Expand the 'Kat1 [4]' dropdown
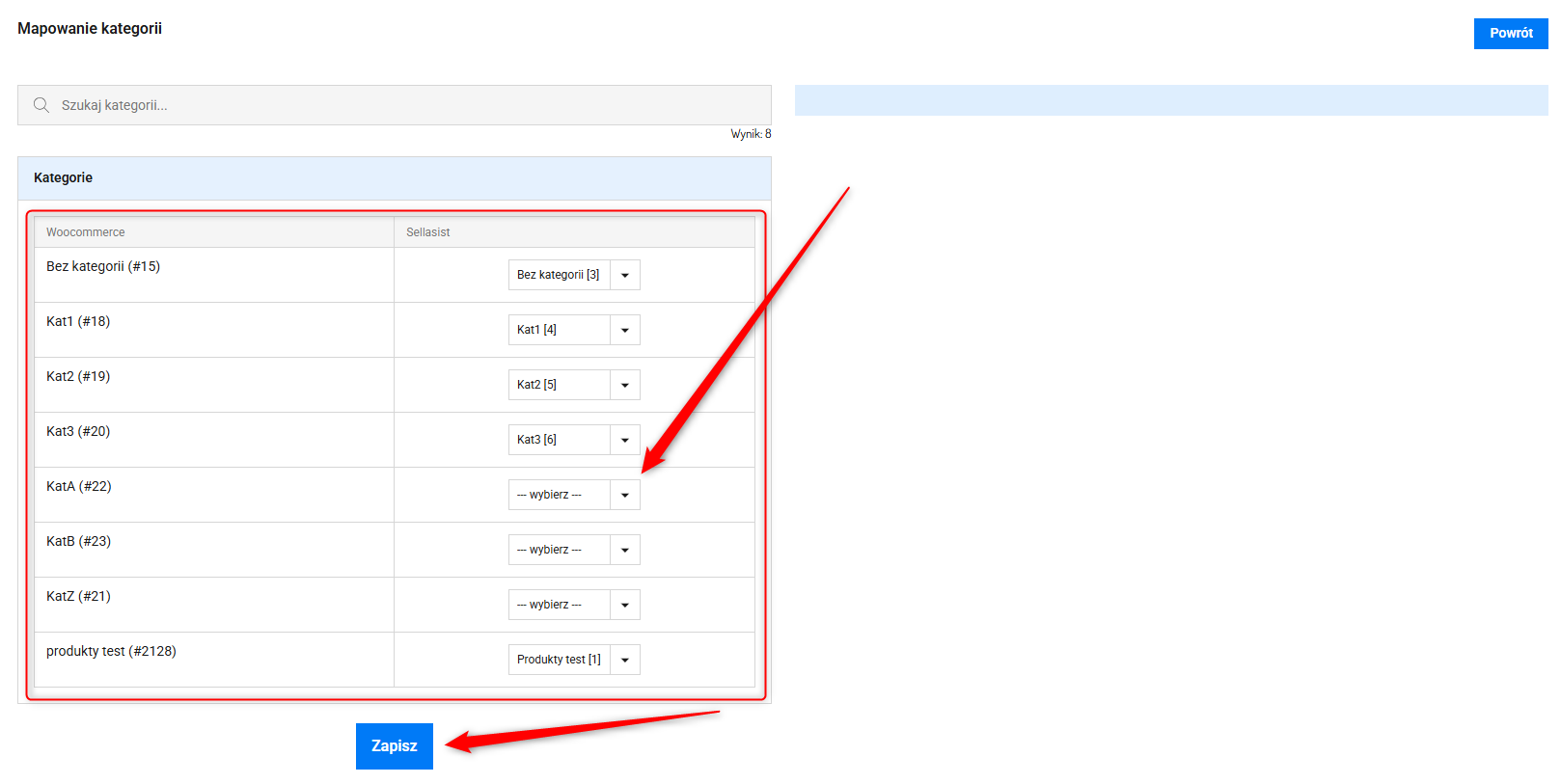The height and width of the screenshot is (784, 1561). point(574,330)
